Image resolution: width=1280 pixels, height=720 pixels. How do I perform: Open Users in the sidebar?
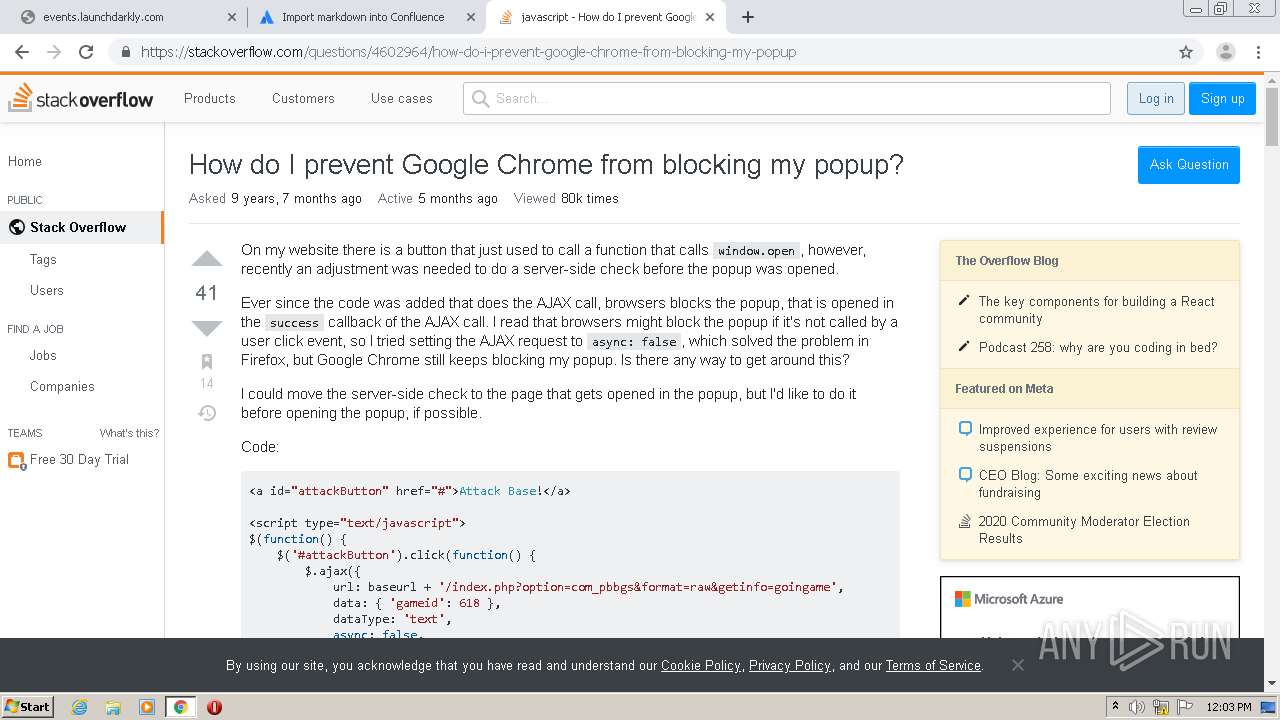[x=47, y=290]
